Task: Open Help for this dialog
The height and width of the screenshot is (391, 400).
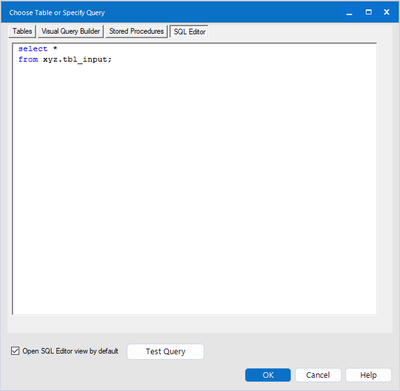Action: pos(368,375)
